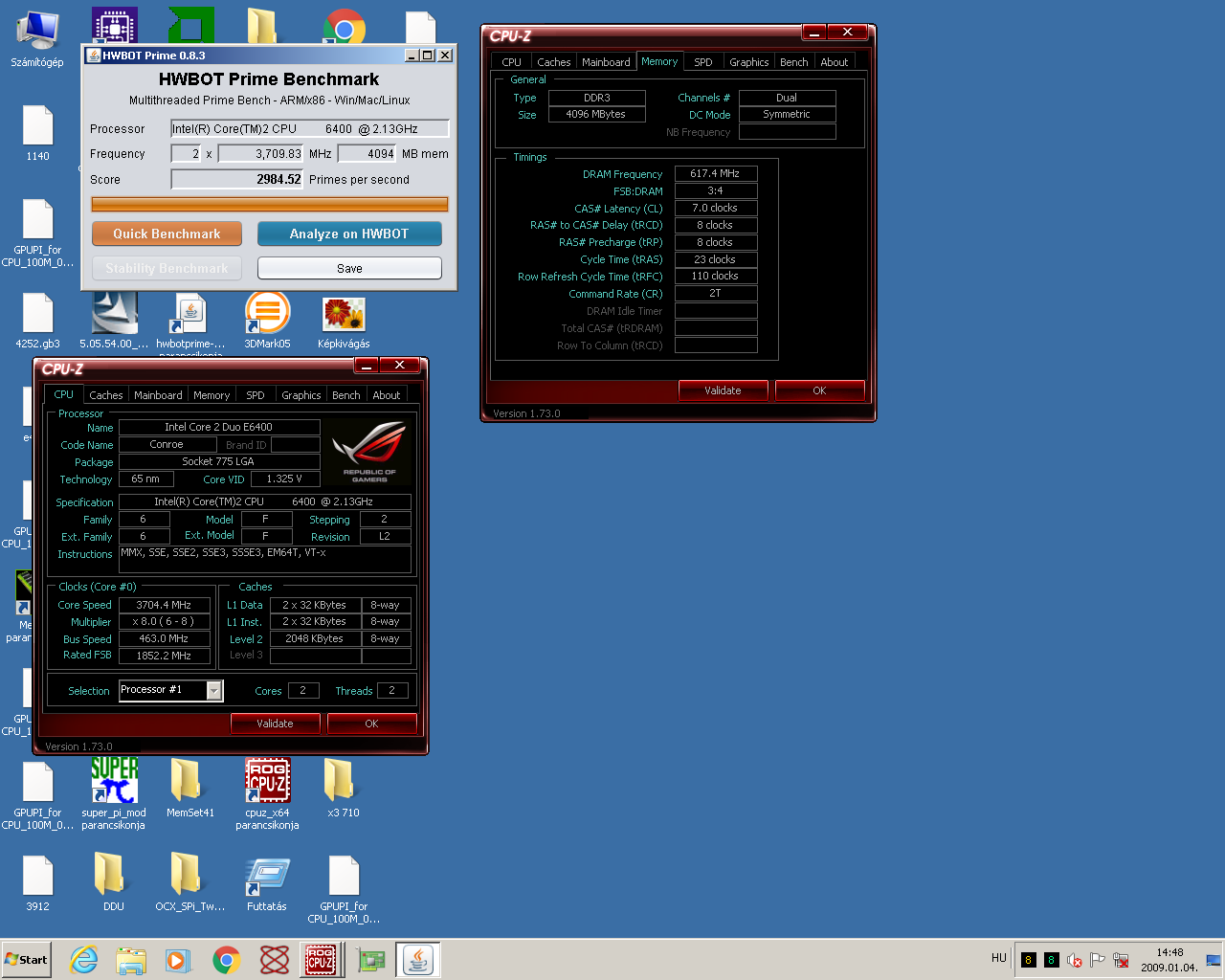Open the purple CPU-Z chip desktop shortcut
Image resolution: width=1225 pixels, height=980 pixels.
[x=114, y=26]
